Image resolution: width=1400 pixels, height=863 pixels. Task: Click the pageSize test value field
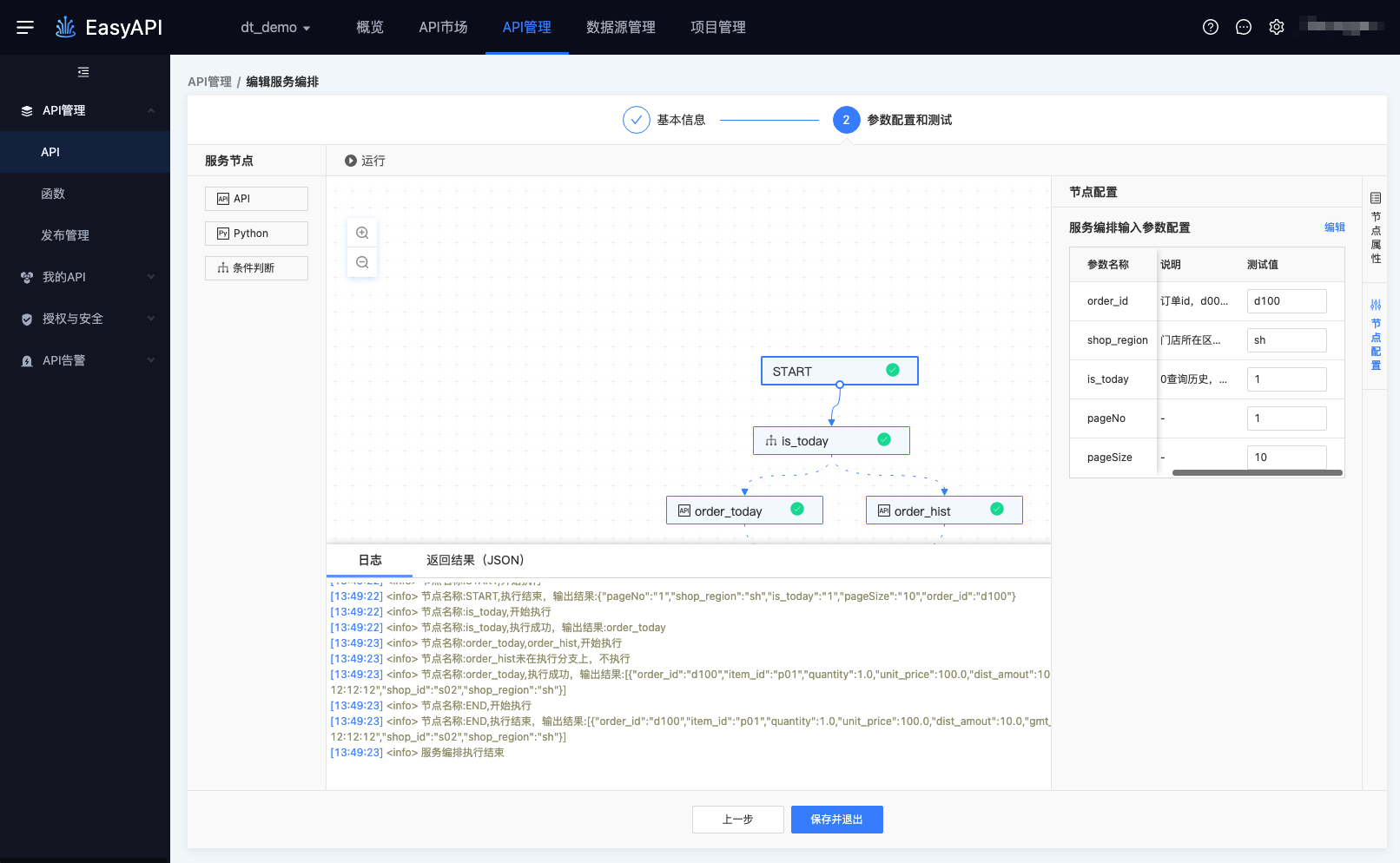pos(1287,457)
